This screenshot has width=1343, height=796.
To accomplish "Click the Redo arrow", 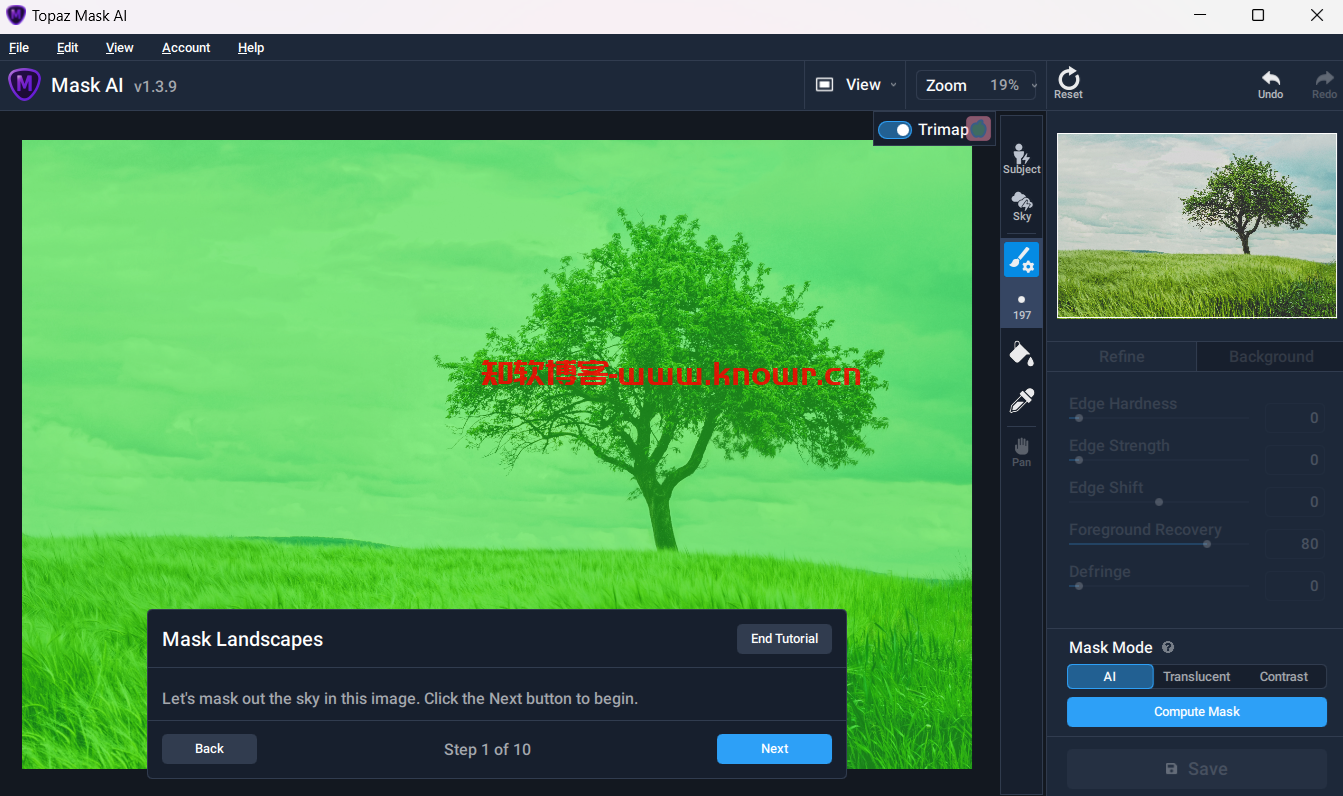I will tap(1324, 84).
